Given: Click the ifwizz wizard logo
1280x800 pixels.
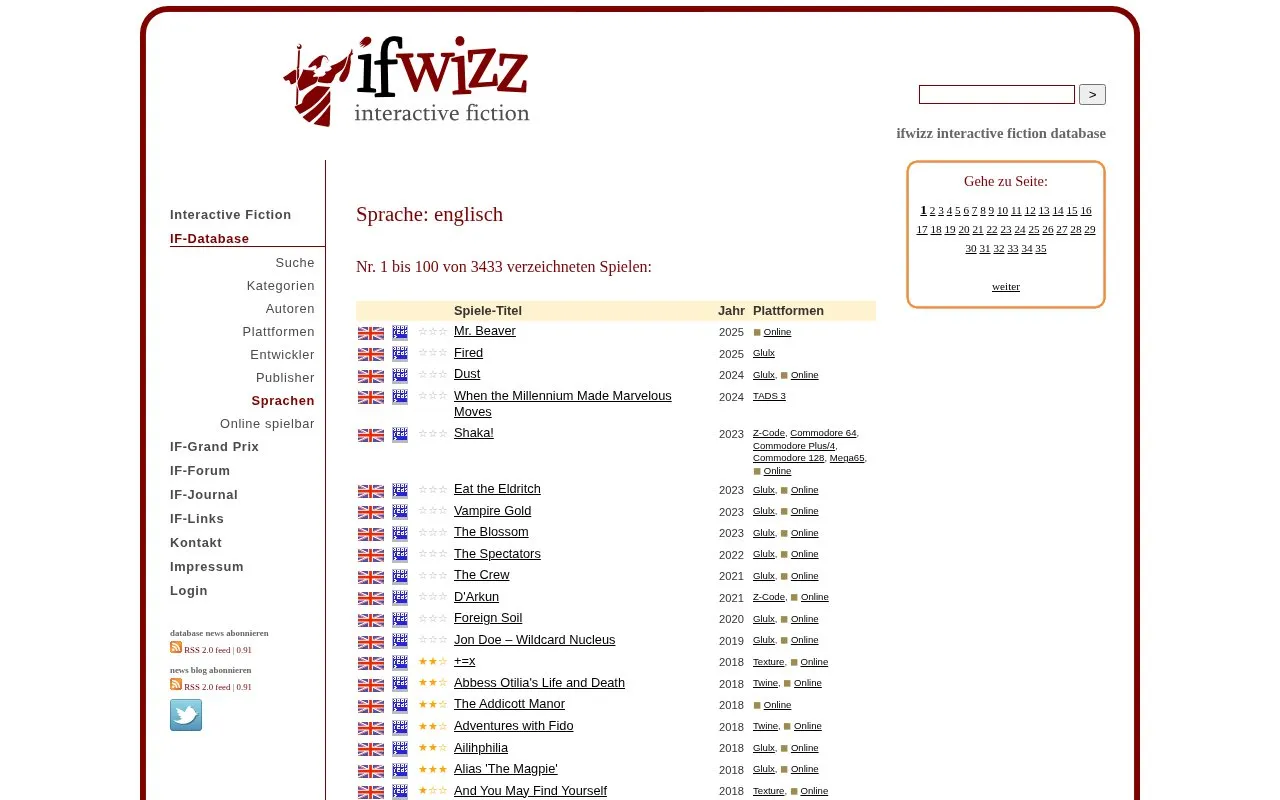Looking at the screenshot, I should point(406,82).
